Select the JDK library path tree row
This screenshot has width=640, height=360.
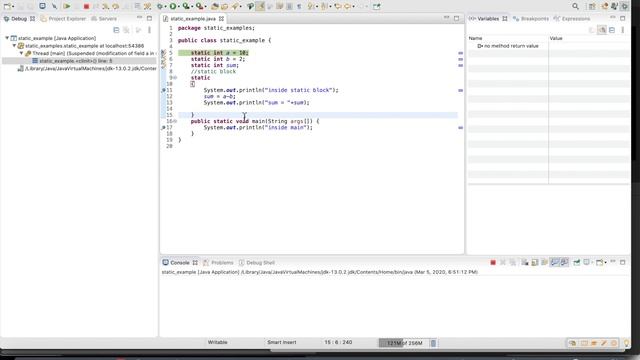point(87,69)
